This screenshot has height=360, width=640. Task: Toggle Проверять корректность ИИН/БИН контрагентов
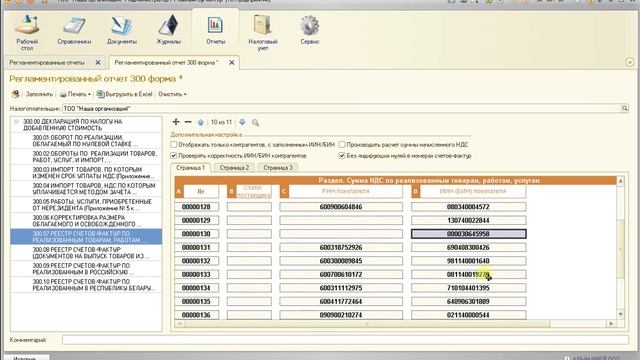click(174, 156)
